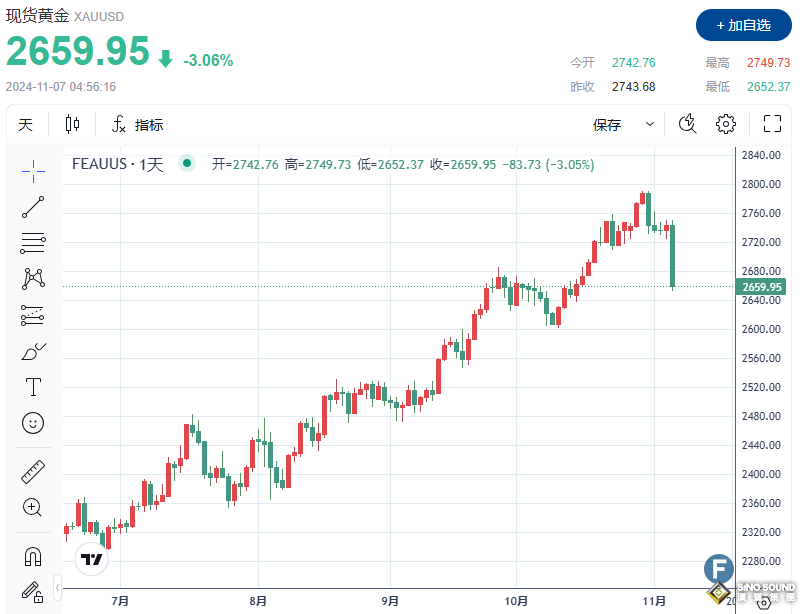Viewport: 805px width, 614px height.
Task: Click the 加自选 button
Action: tap(742, 24)
